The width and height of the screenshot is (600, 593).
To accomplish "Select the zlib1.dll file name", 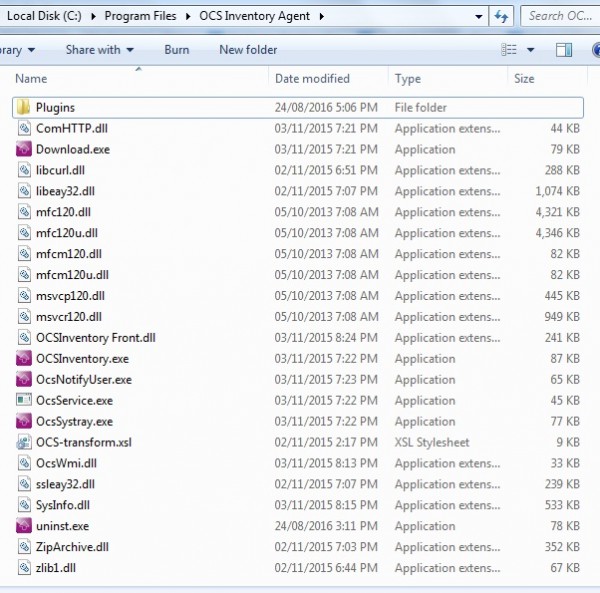I will point(55,568).
